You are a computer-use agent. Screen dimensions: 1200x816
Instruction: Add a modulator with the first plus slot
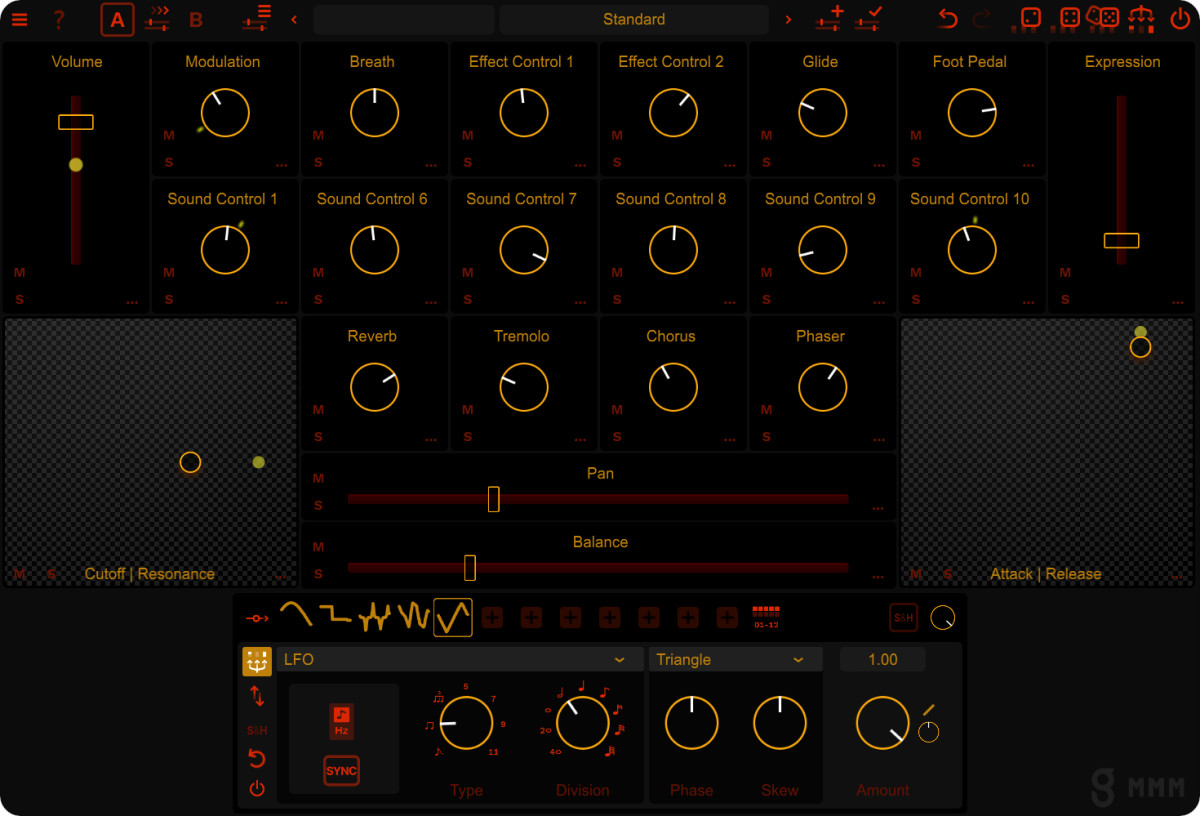[492, 618]
